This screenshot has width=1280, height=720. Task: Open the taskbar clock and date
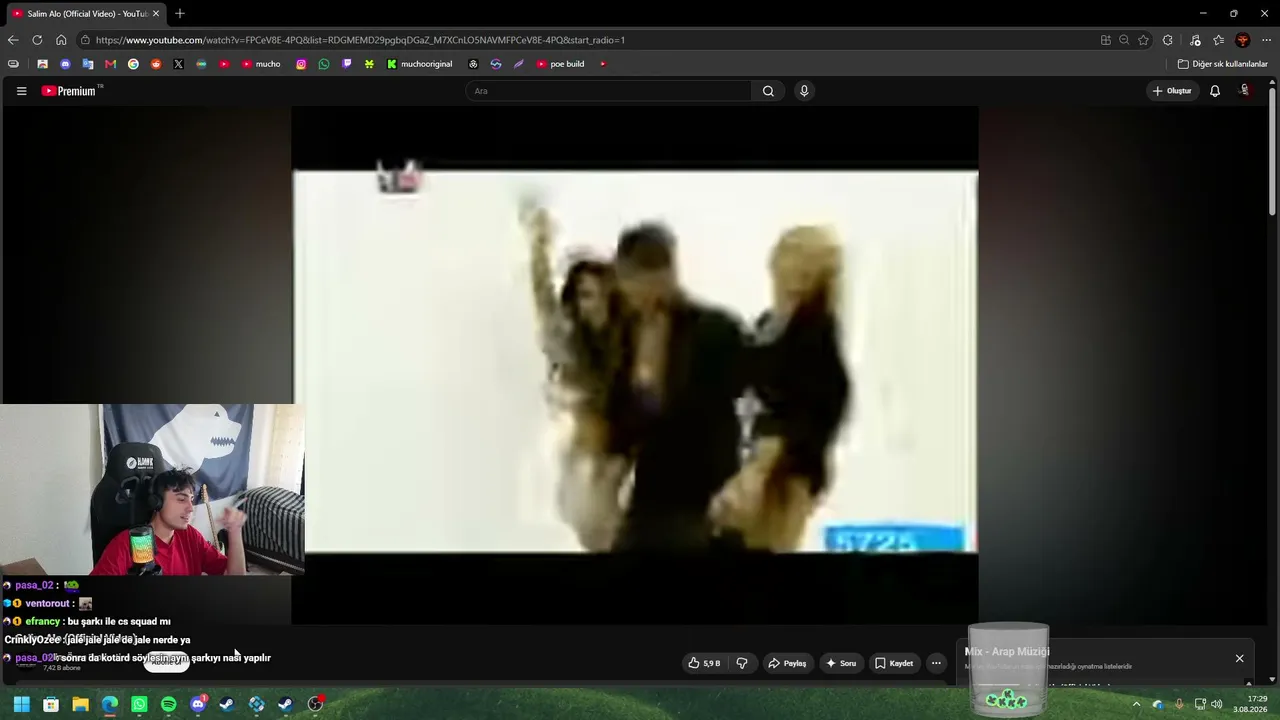(1252, 704)
